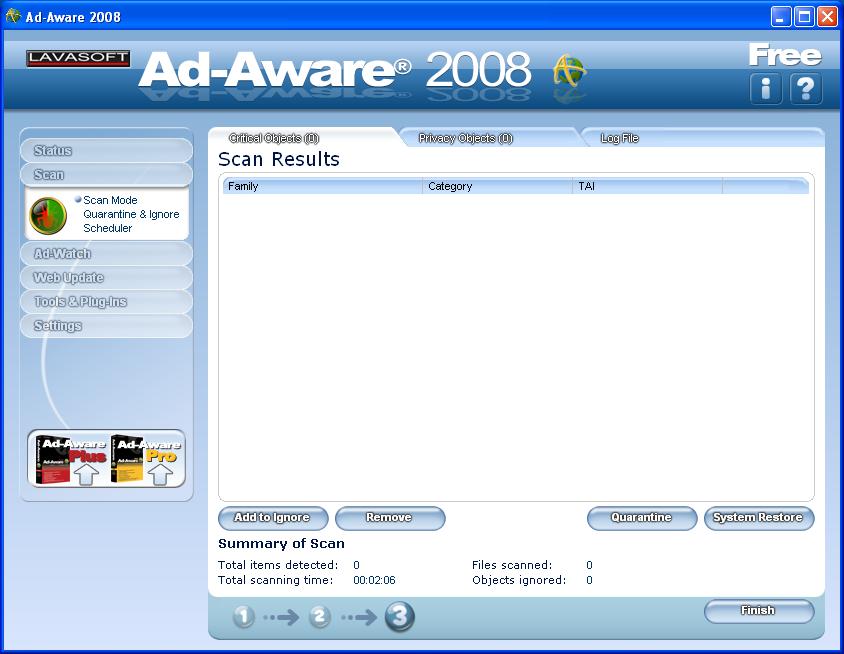Click the Finish button
Viewport: 844px width, 654px height.
(759, 611)
